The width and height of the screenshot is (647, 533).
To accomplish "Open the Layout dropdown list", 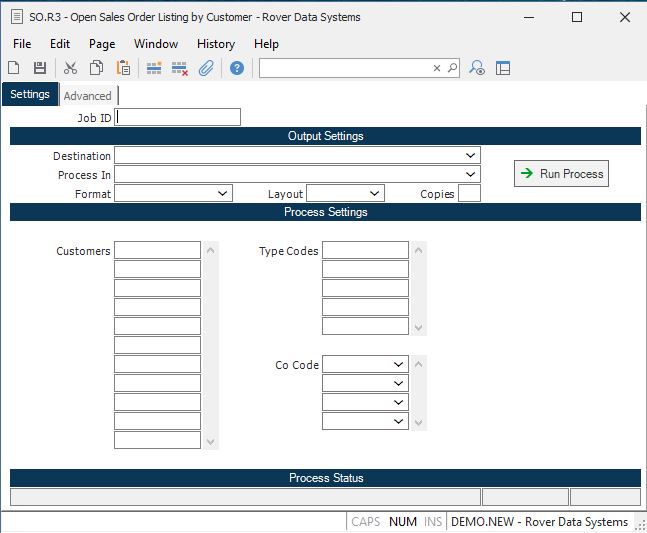I will 374,194.
